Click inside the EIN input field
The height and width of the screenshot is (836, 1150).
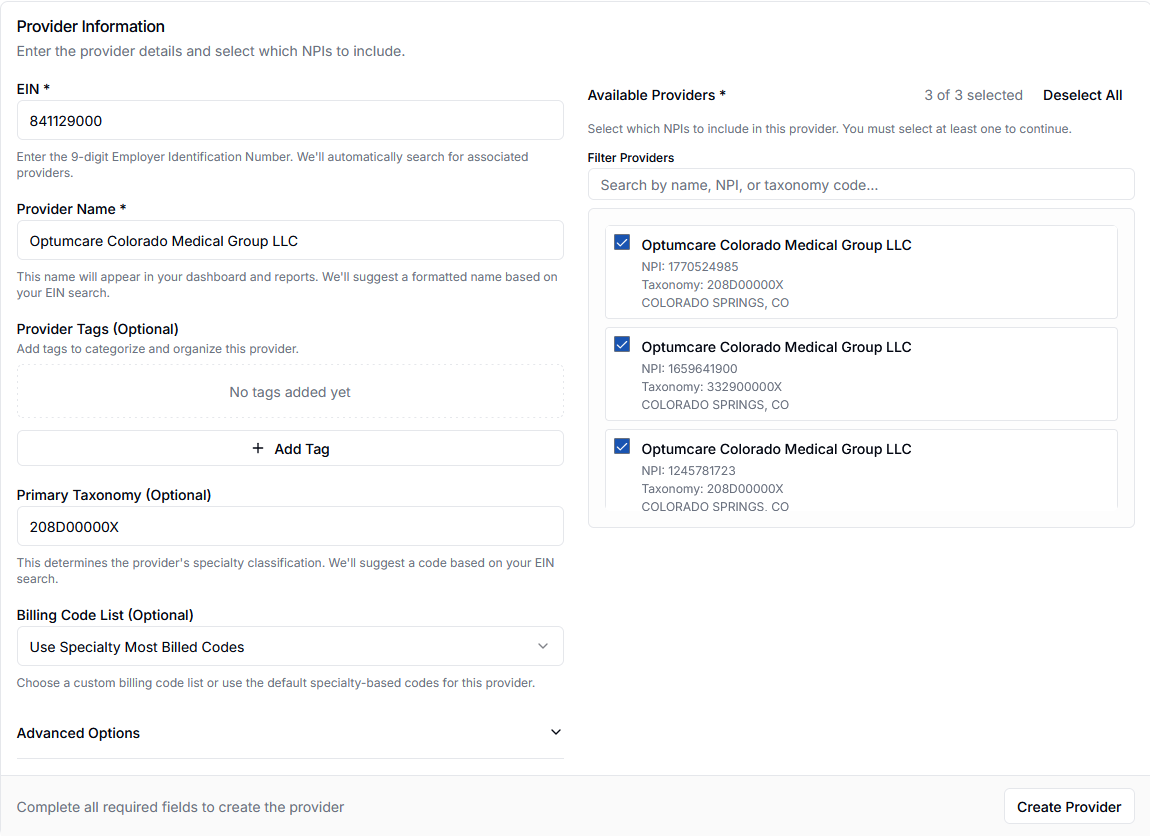point(290,119)
